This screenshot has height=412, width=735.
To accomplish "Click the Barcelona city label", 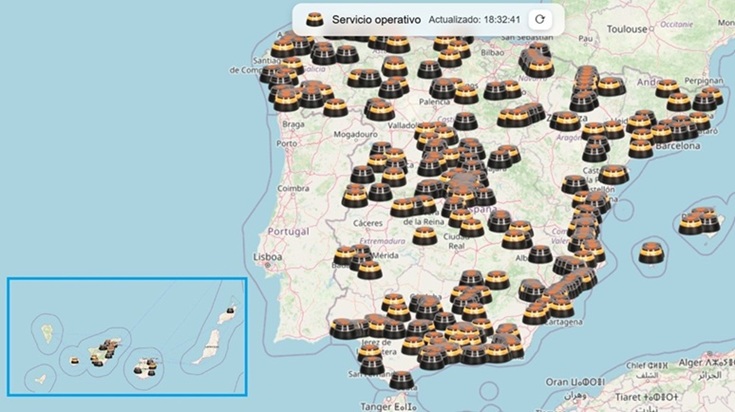I will click(x=676, y=145).
